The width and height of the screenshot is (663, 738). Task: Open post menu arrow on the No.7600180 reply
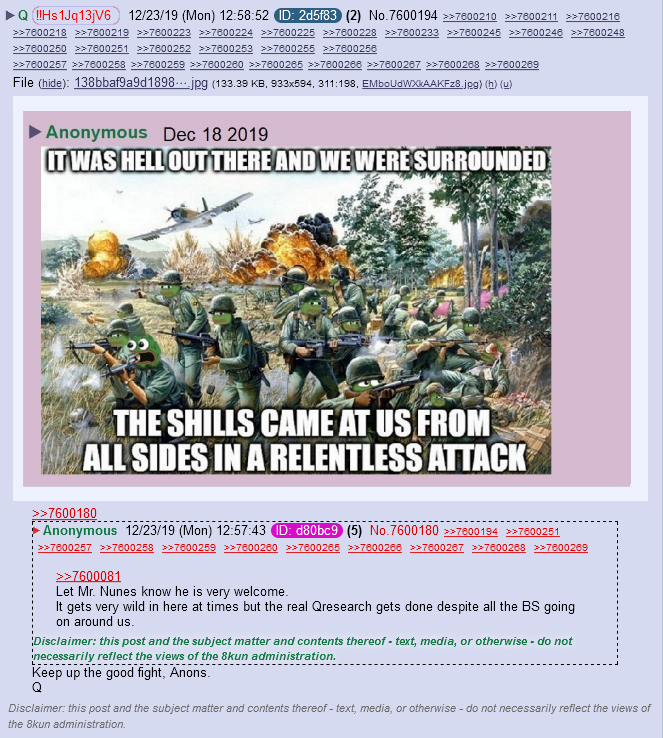click(x=36, y=530)
